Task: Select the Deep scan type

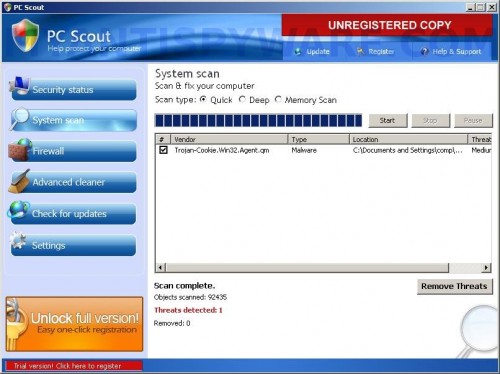Action: [x=242, y=99]
